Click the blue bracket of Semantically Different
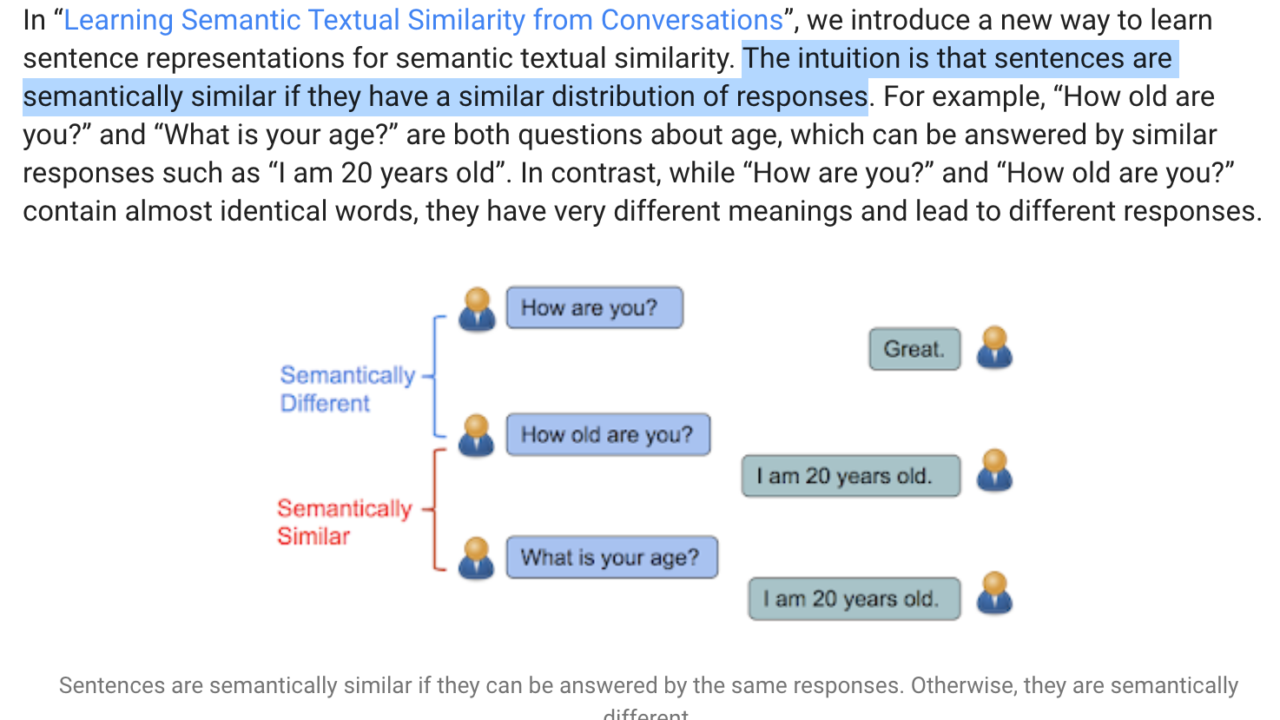Image resolution: width=1280 pixels, height=720 pixels. point(436,376)
